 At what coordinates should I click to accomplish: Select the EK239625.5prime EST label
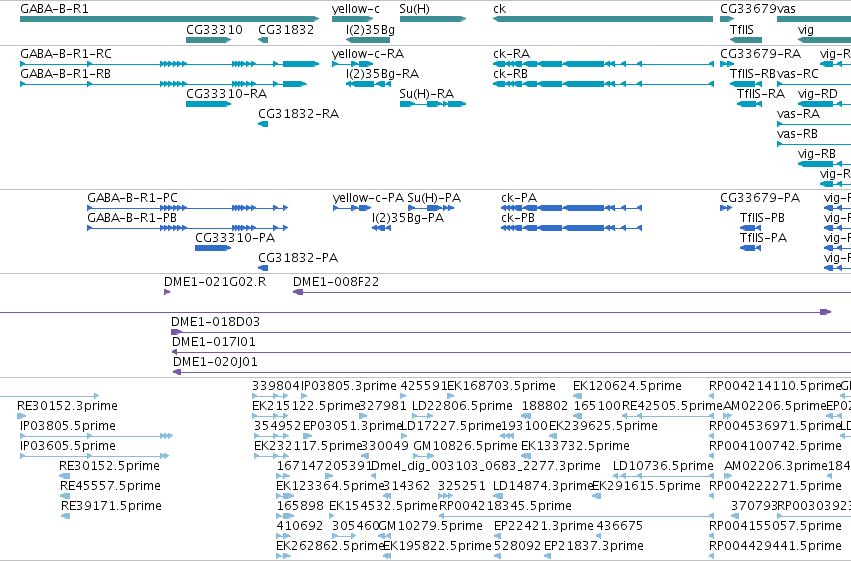click(604, 426)
